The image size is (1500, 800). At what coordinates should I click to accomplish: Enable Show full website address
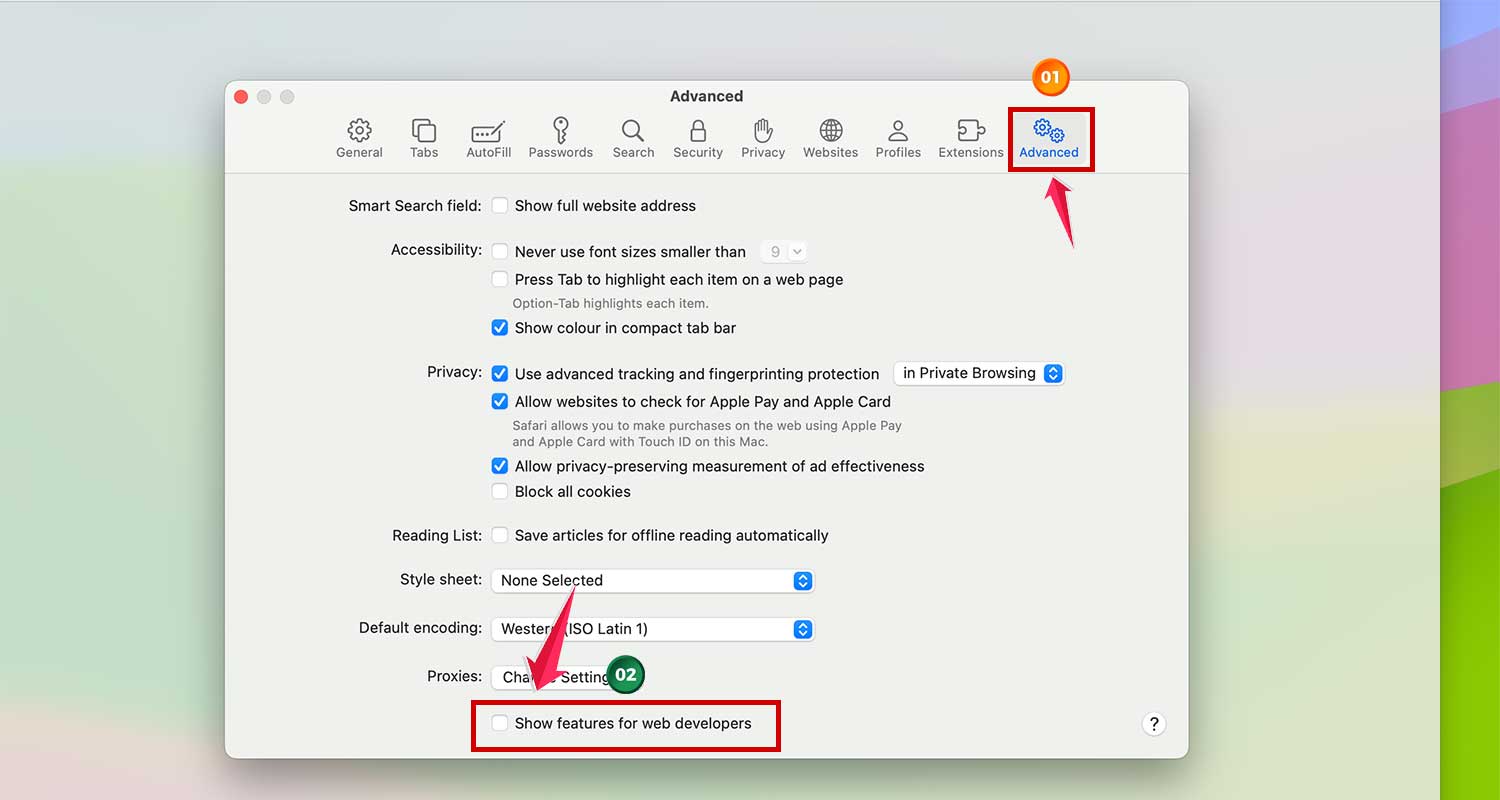tap(500, 205)
